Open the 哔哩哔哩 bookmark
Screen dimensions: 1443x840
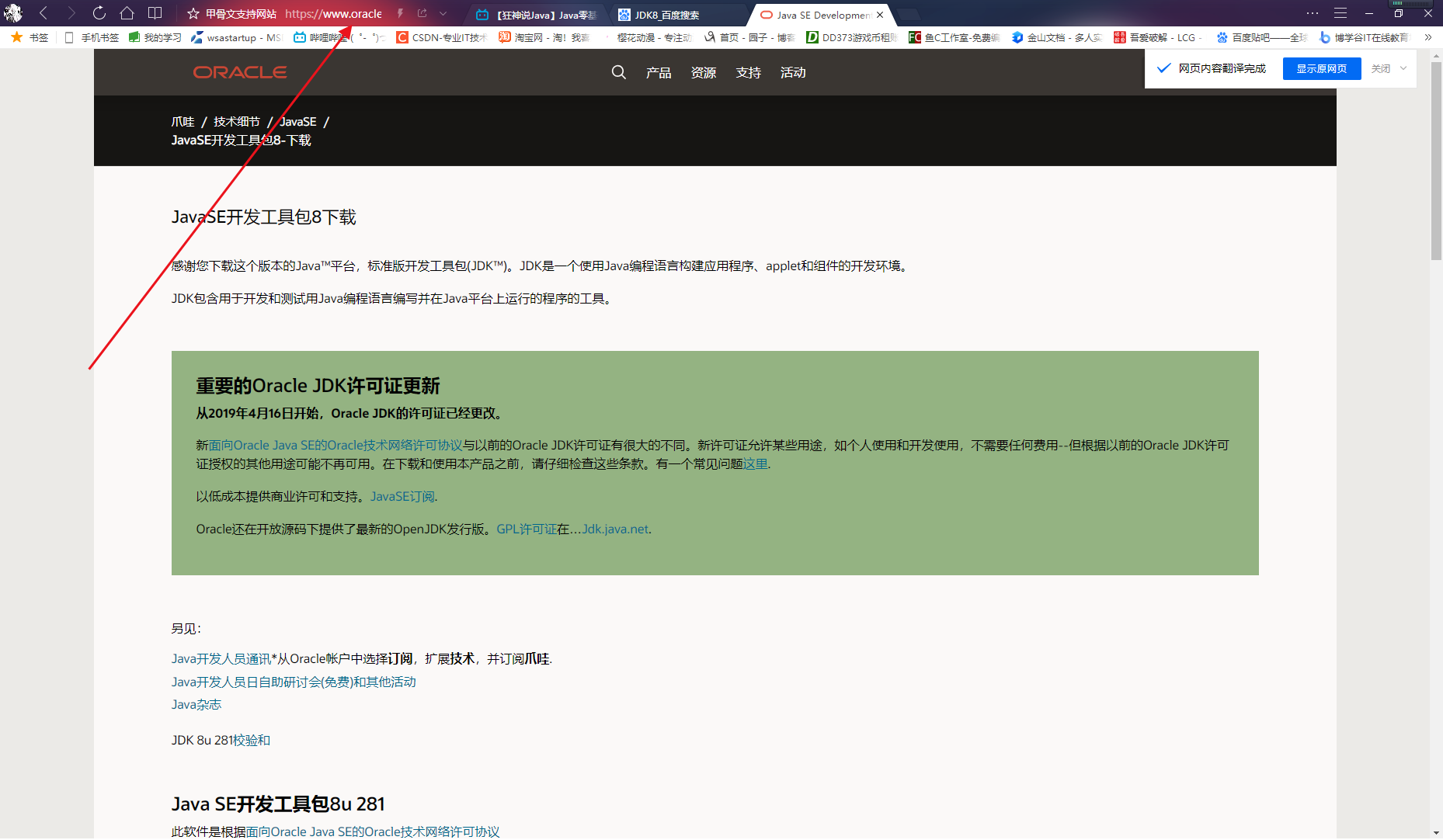(x=339, y=37)
